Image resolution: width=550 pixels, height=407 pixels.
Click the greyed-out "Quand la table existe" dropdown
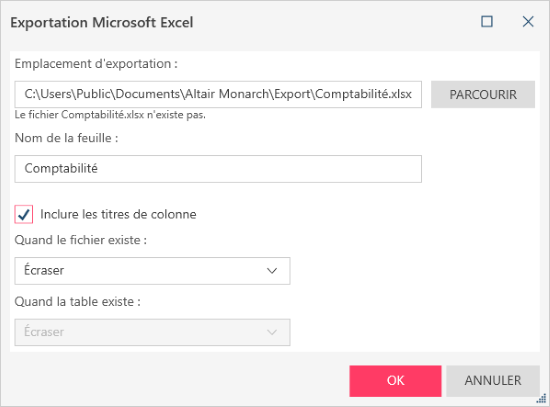click(x=152, y=332)
